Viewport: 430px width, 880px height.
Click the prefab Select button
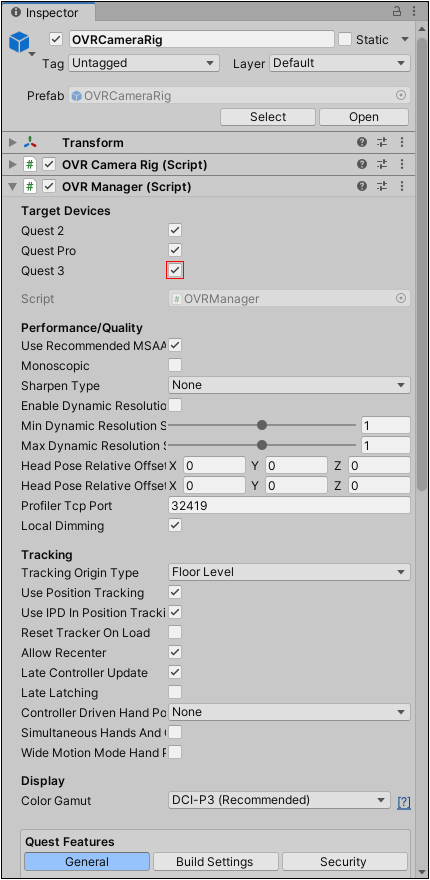268,117
